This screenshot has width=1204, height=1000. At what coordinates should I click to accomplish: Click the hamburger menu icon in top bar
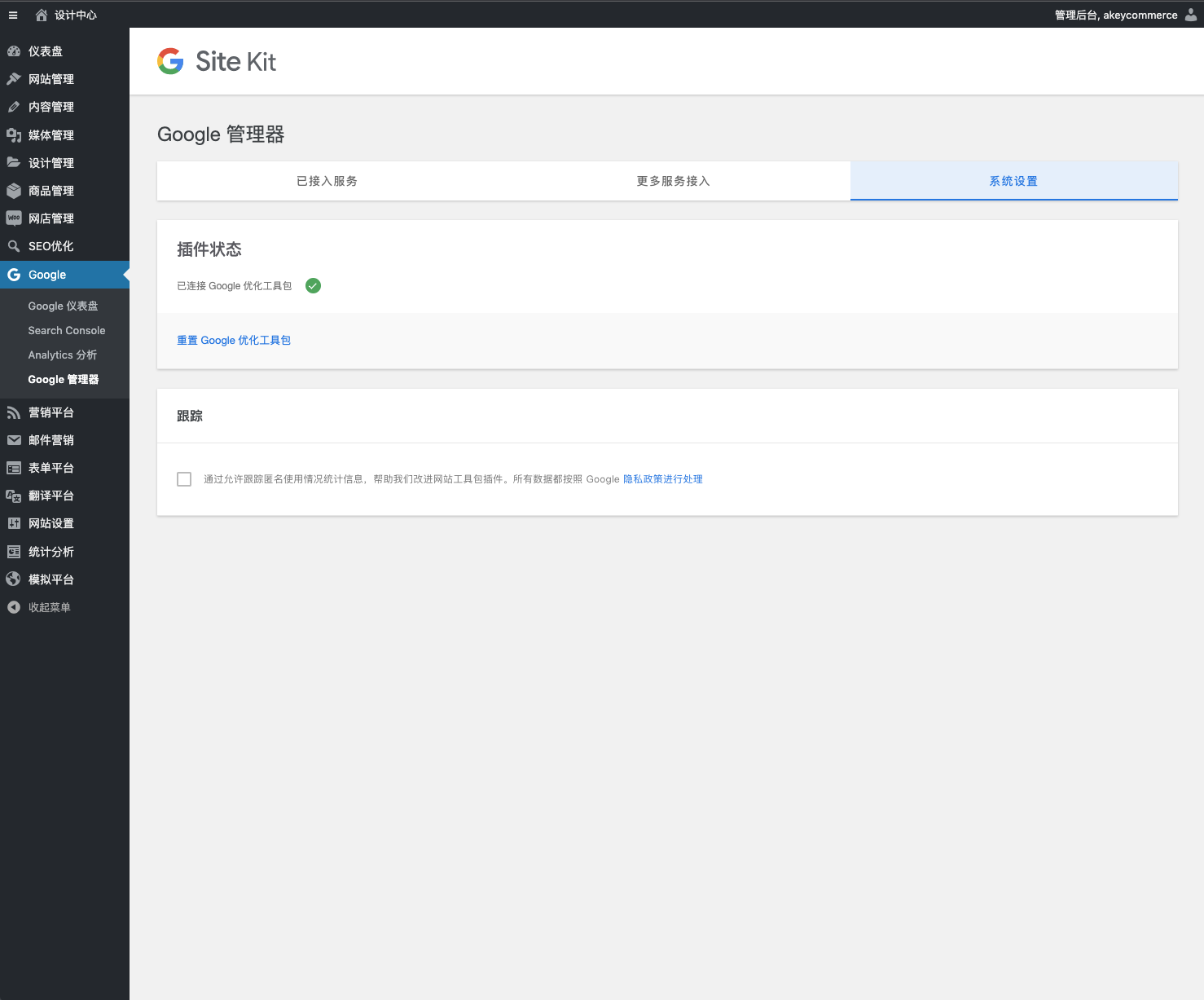[13, 15]
